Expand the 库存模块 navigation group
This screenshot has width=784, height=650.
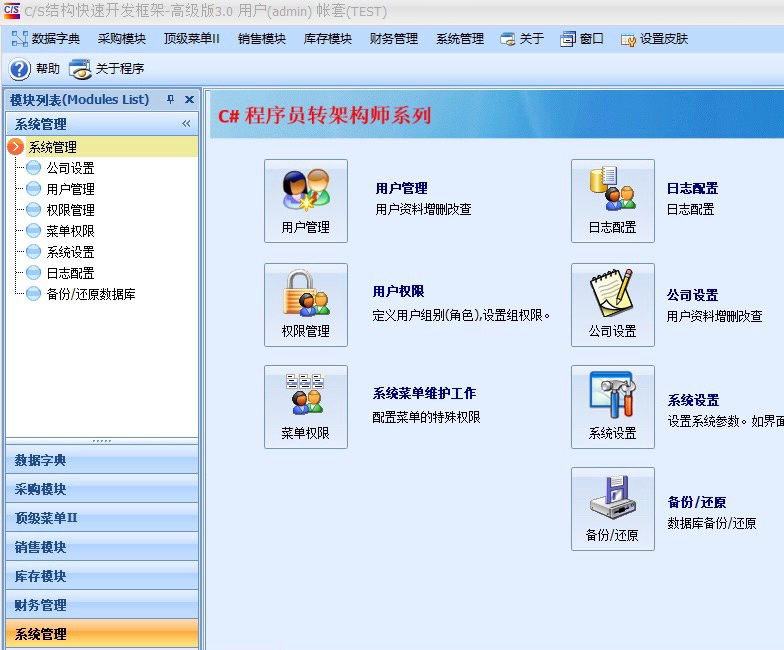[x=102, y=576]
